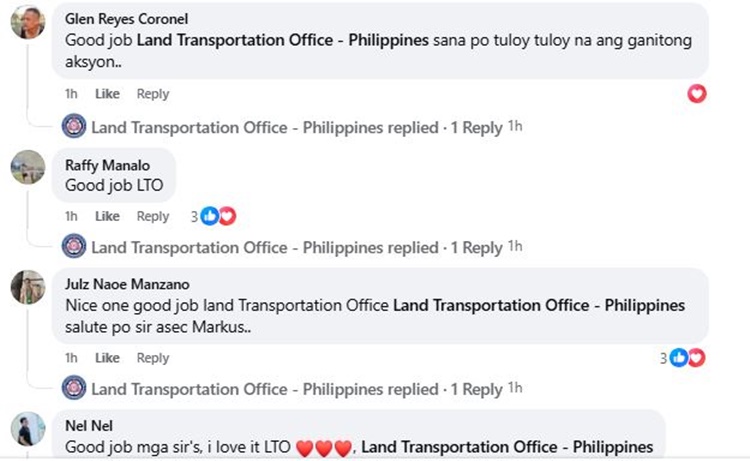Open Julz Naoe Manzano's profile photo
This screenshot has height=461, width=750.
[x=27, y=287]
